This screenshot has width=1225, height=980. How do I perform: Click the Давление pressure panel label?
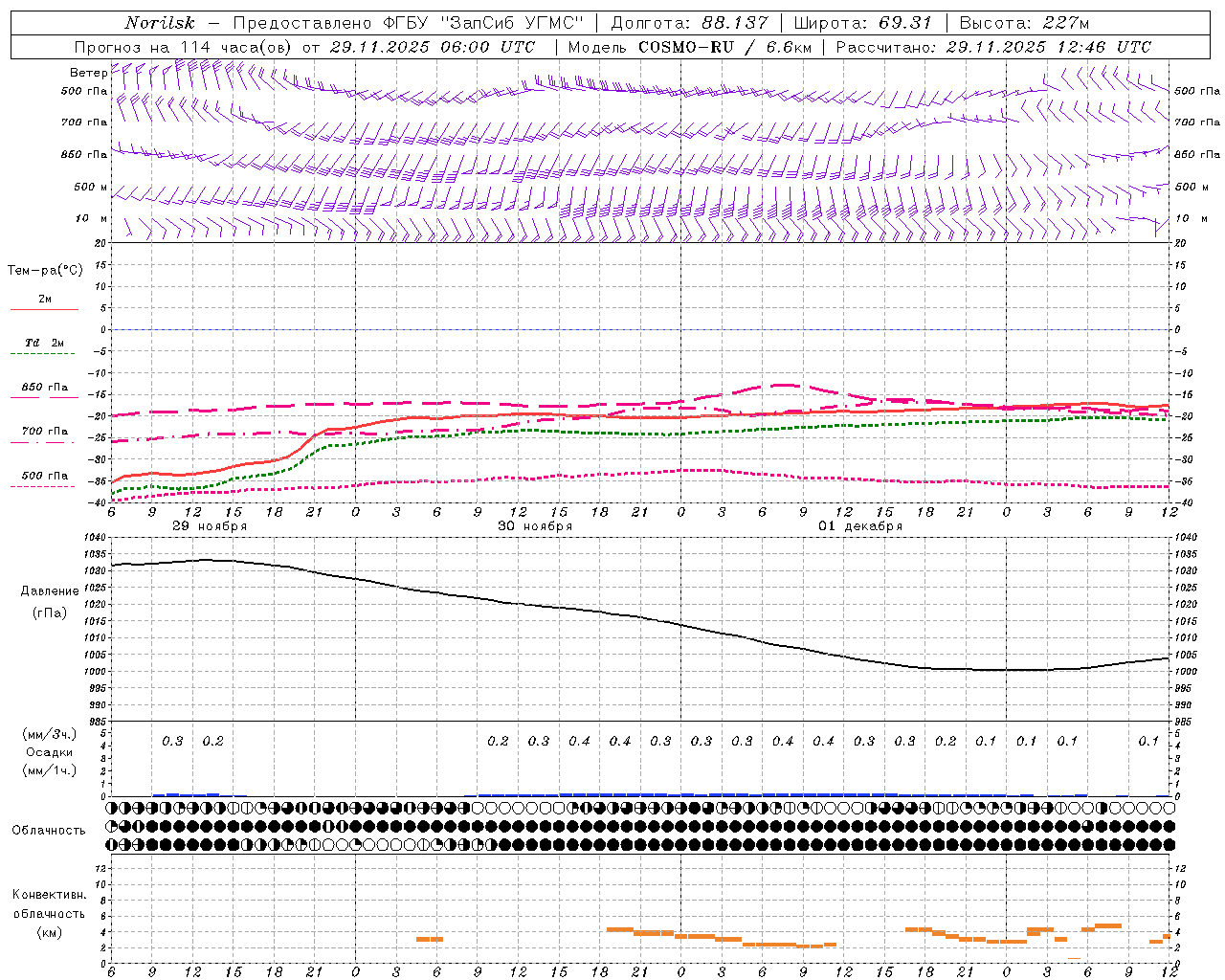pyautogui.click(x=50, y=591)
